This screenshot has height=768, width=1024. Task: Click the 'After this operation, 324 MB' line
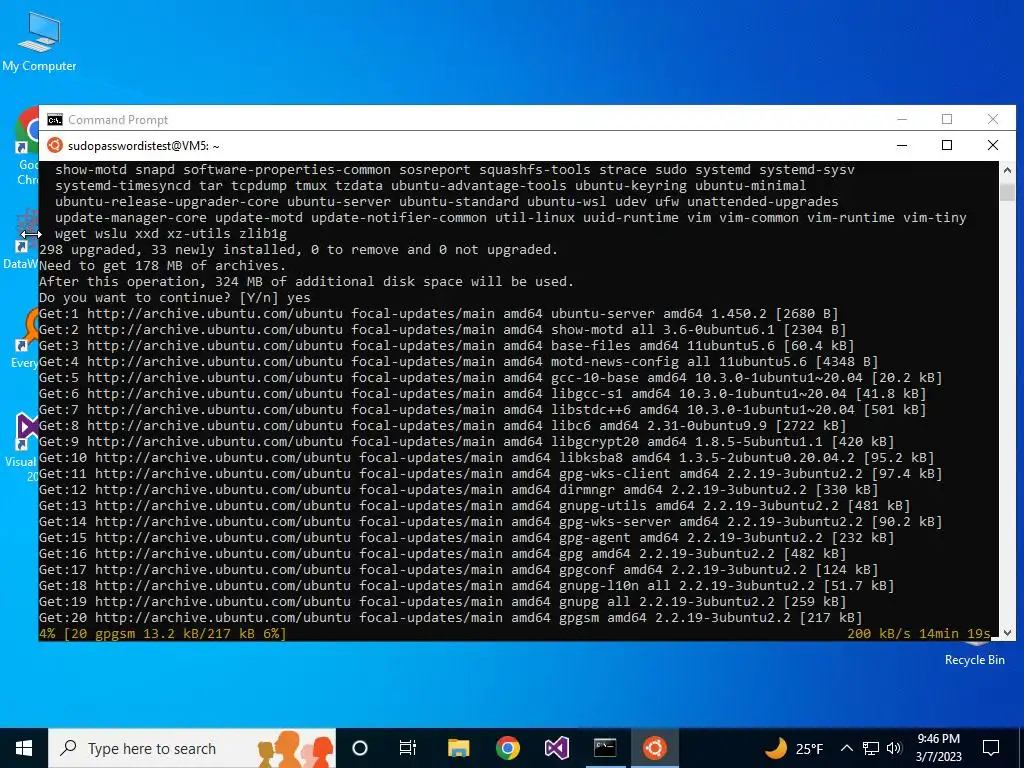pos(306,281)
